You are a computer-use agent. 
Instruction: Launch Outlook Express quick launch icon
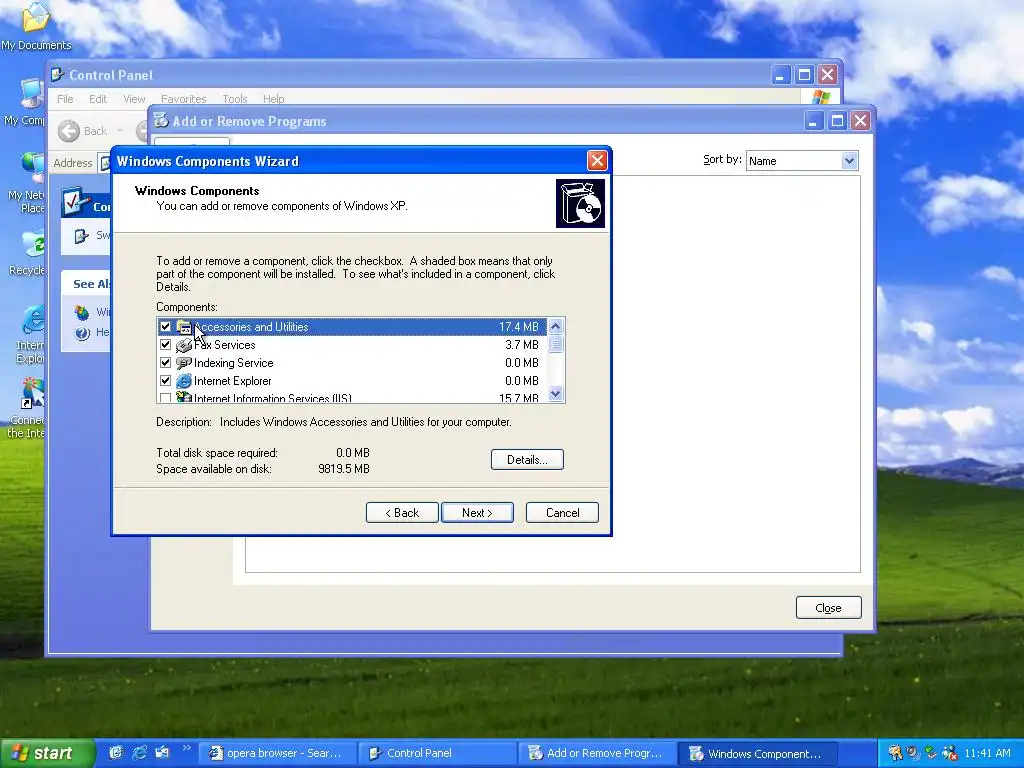[x=162, y=753]
